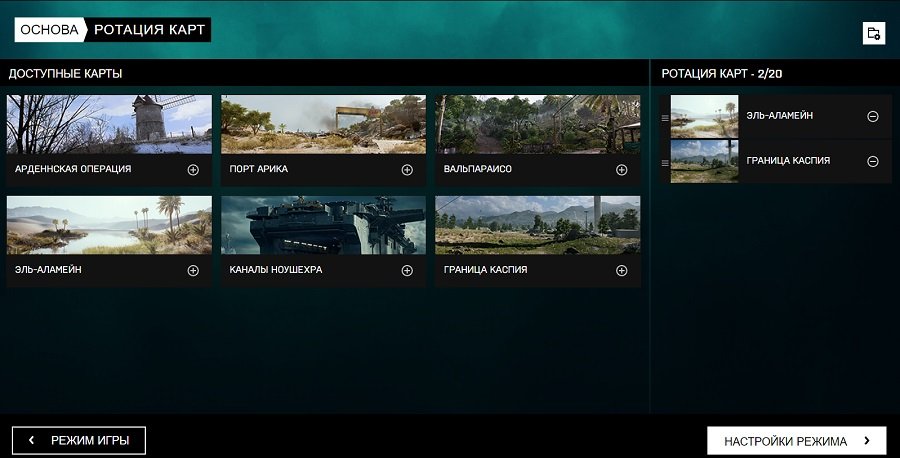The width and height of the screenshot is (900, 458).
Task: Add Эль-Аламейн with its plus icon
Action: [x=193, y=270]
